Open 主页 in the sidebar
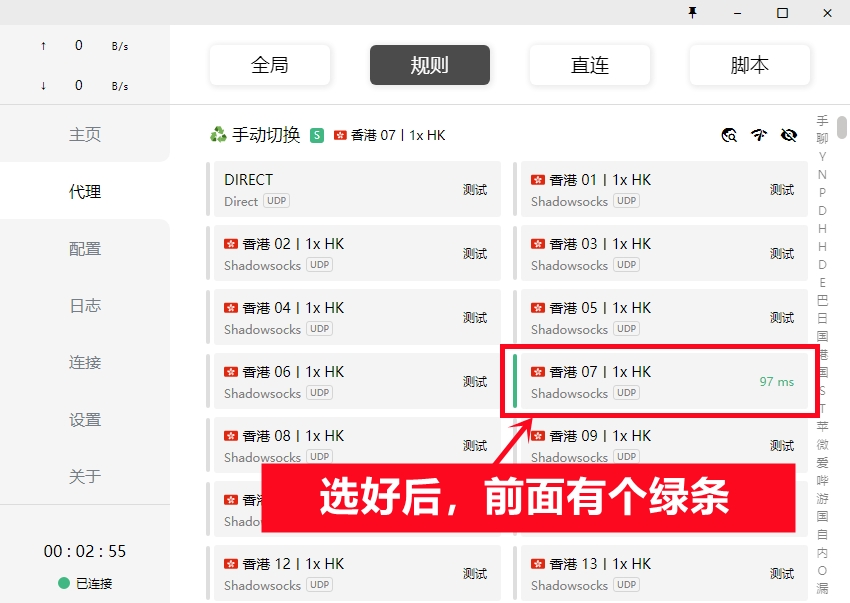The height and width of the screenshot is (603, 850). pos(85,134)
